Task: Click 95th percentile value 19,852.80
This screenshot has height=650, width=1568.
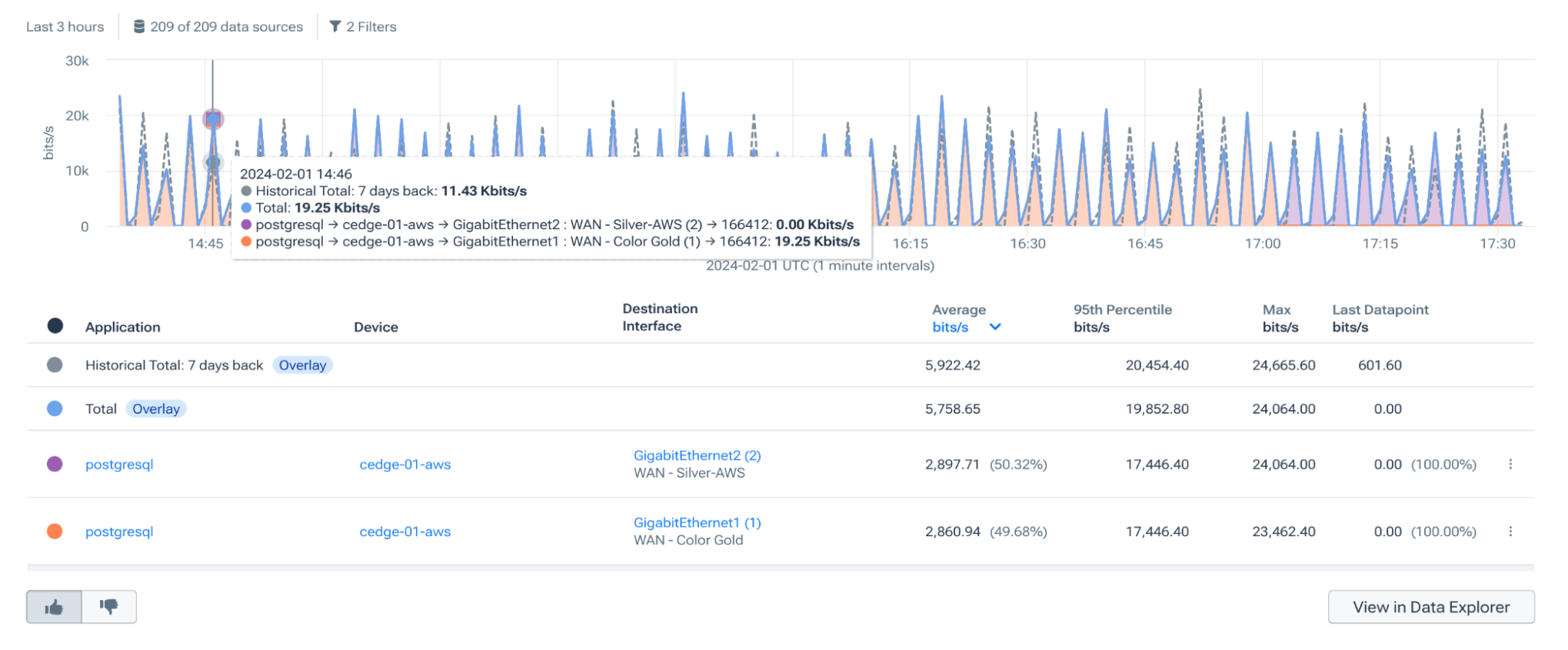Action: point(1157,409)
